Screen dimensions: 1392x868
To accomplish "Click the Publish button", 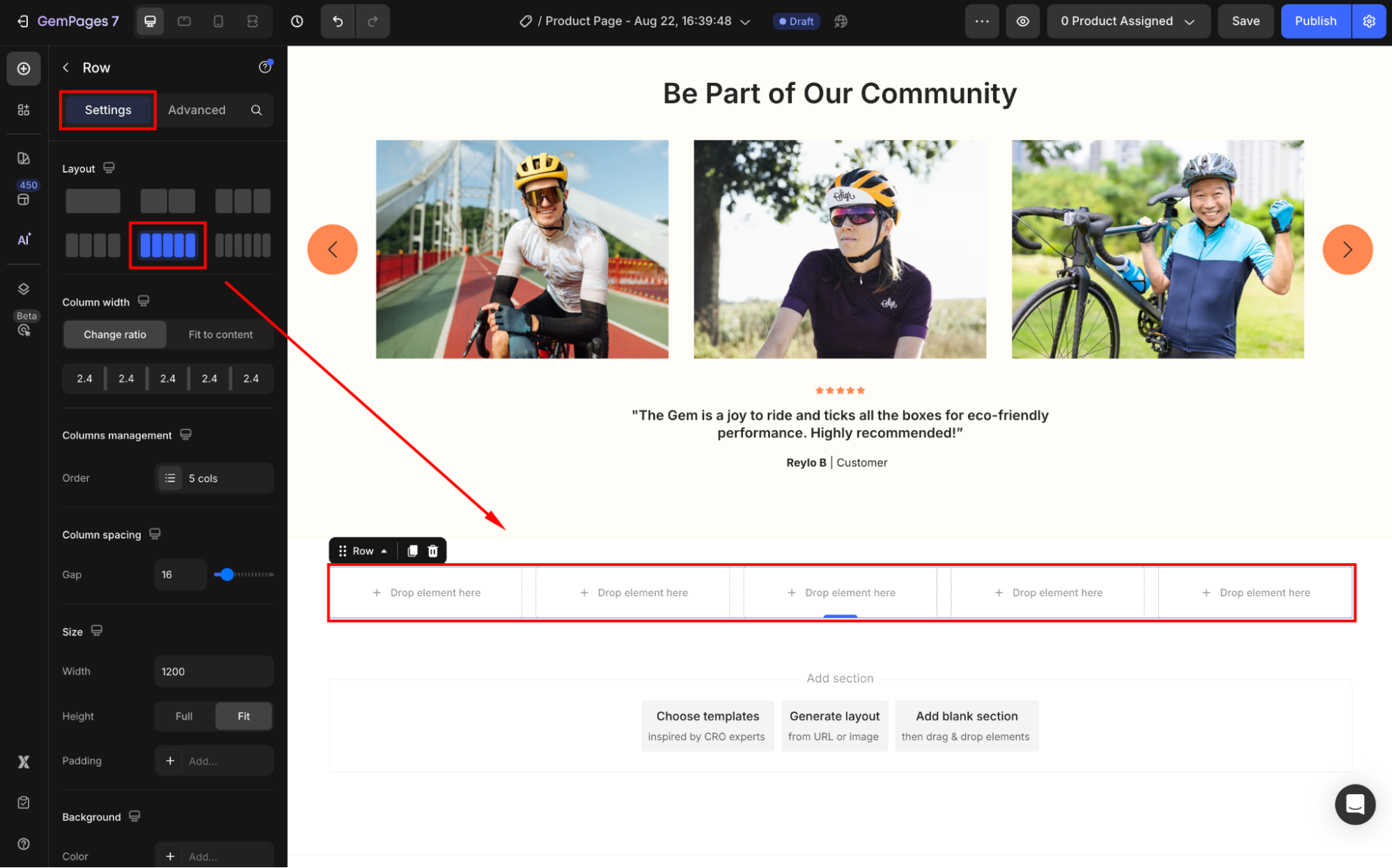I will tap(1315, 22).
